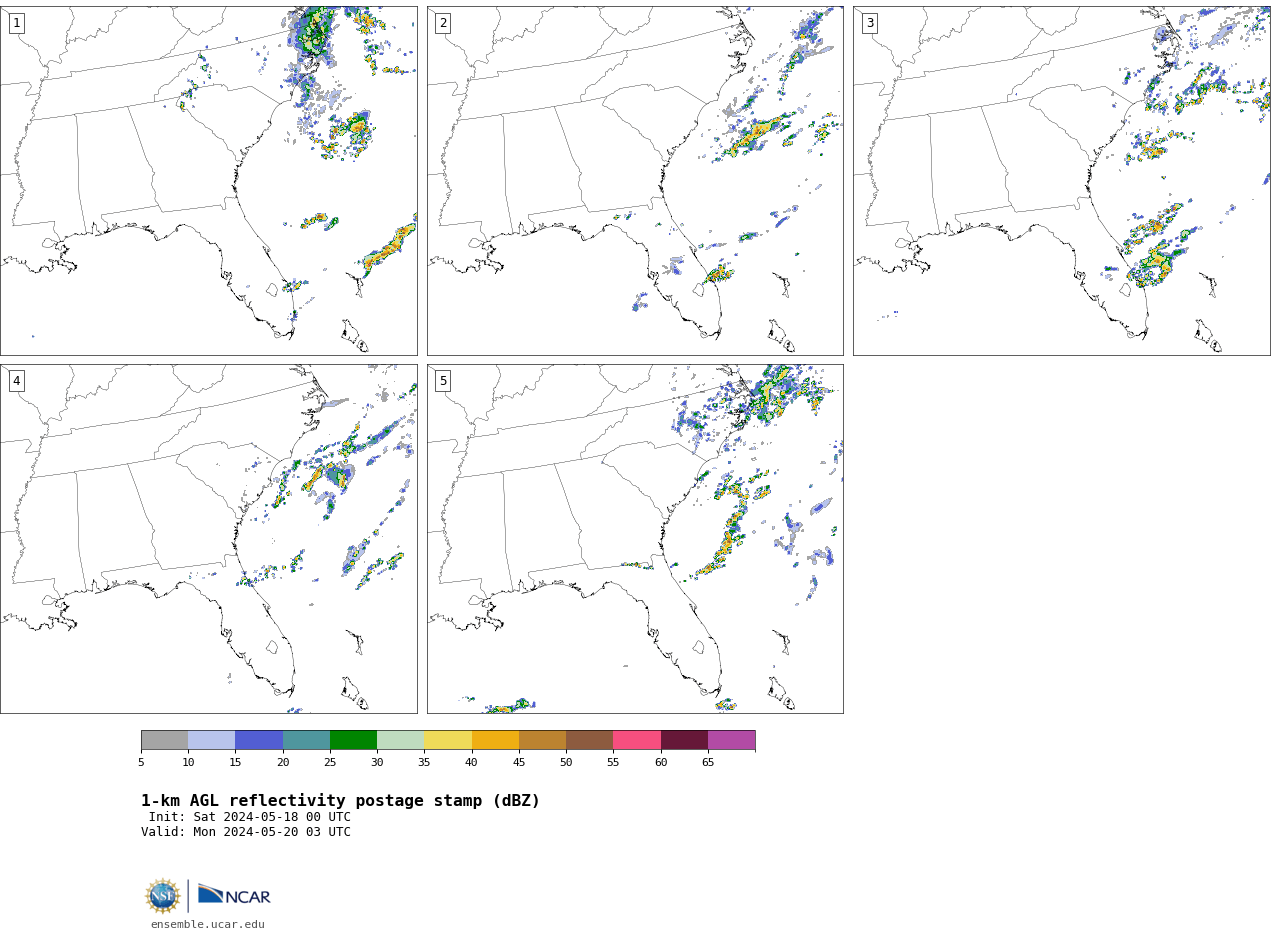This screenshot has height=936, width=1280.
Task: Select the blue 15-20 dBZ swatch
Action: click(259, 740)
